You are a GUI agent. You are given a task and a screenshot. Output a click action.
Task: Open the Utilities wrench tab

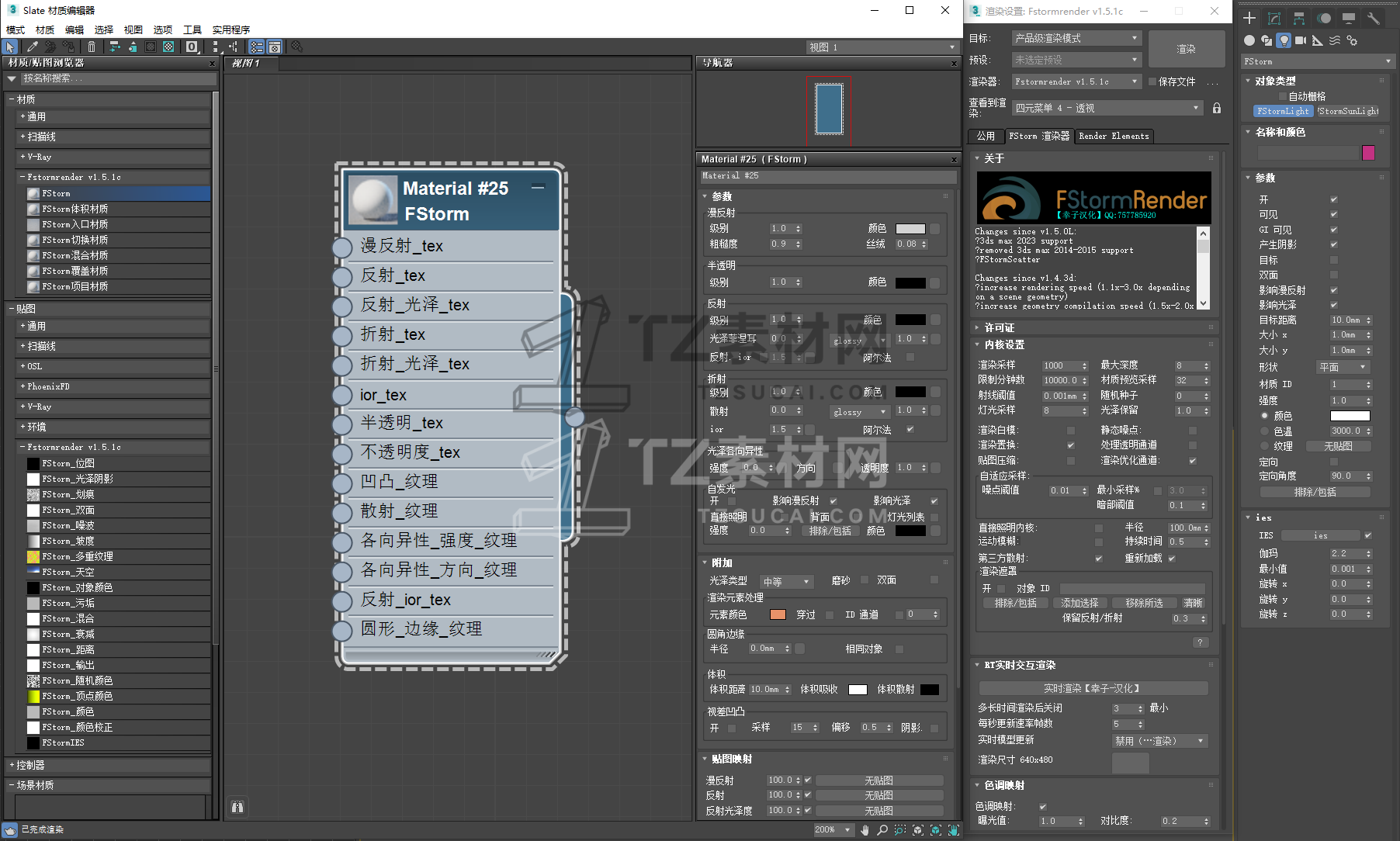point(1373,18)
